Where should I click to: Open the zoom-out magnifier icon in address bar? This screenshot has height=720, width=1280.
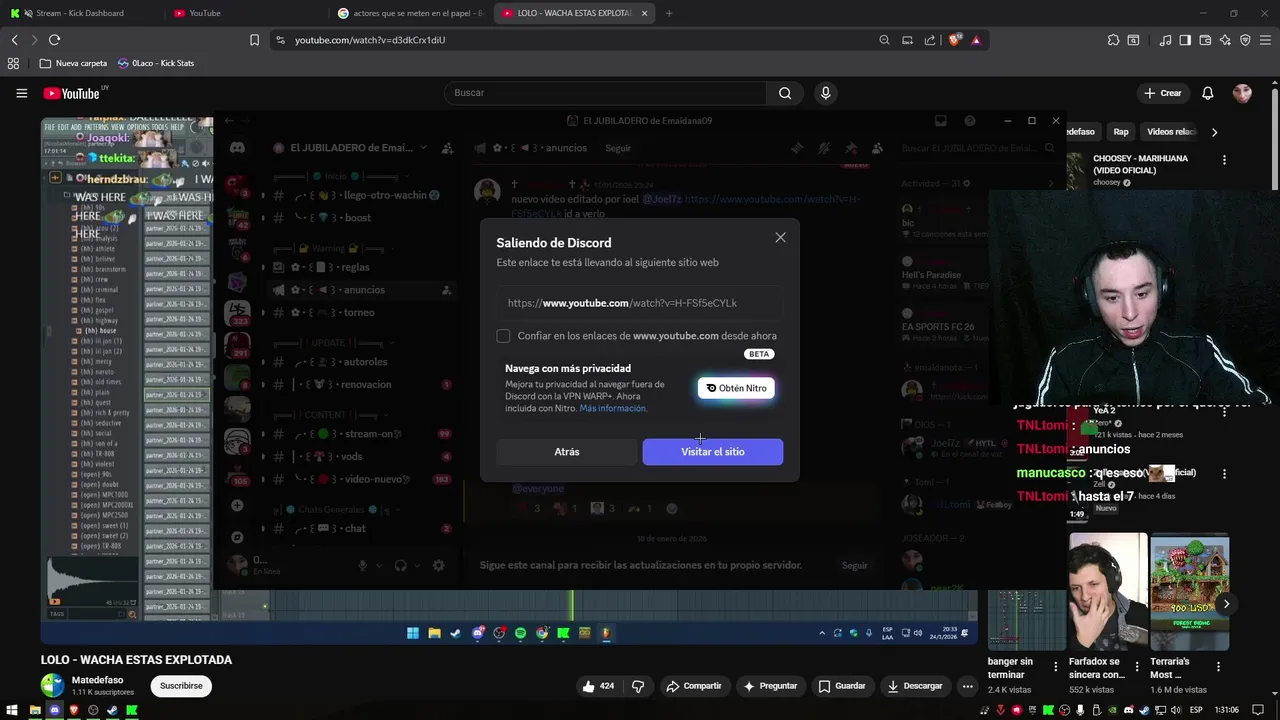884,40
